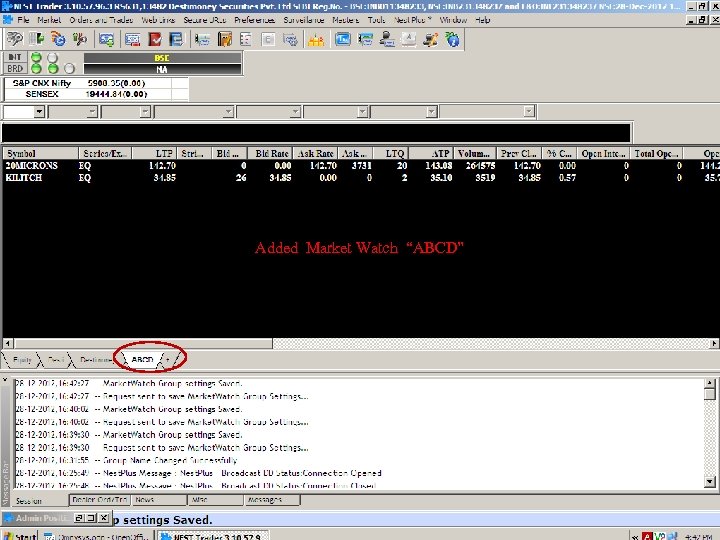Click the checklist toolbar icon
720x540 pixels.
click(x=246, y=39)
